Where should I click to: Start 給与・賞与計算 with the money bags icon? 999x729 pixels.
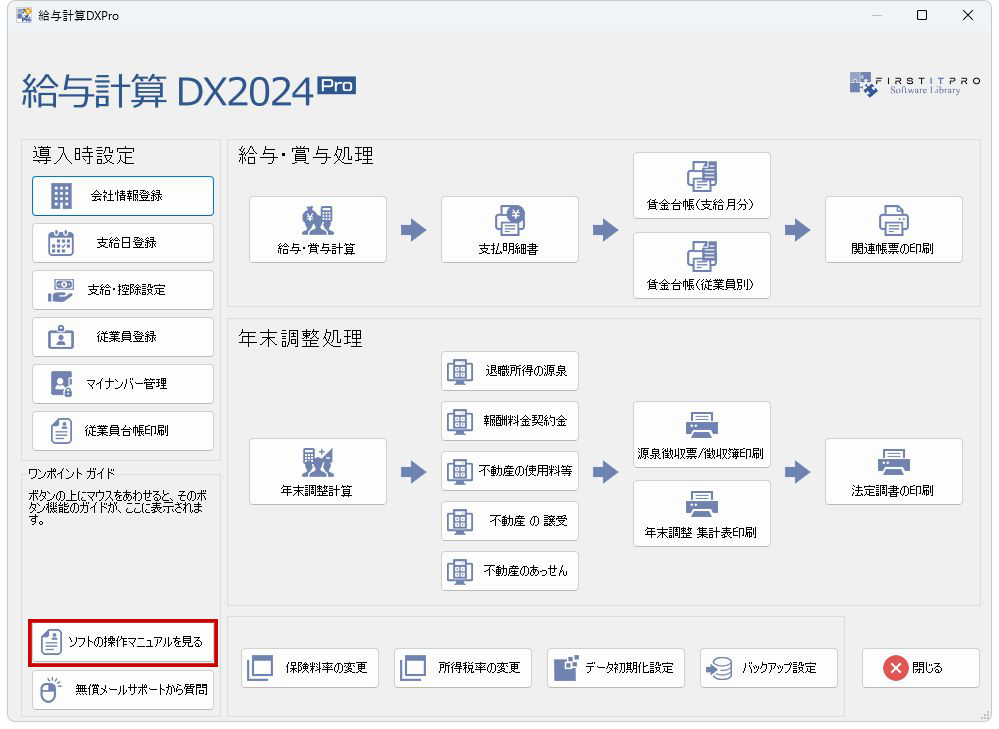tap(317, 229)
